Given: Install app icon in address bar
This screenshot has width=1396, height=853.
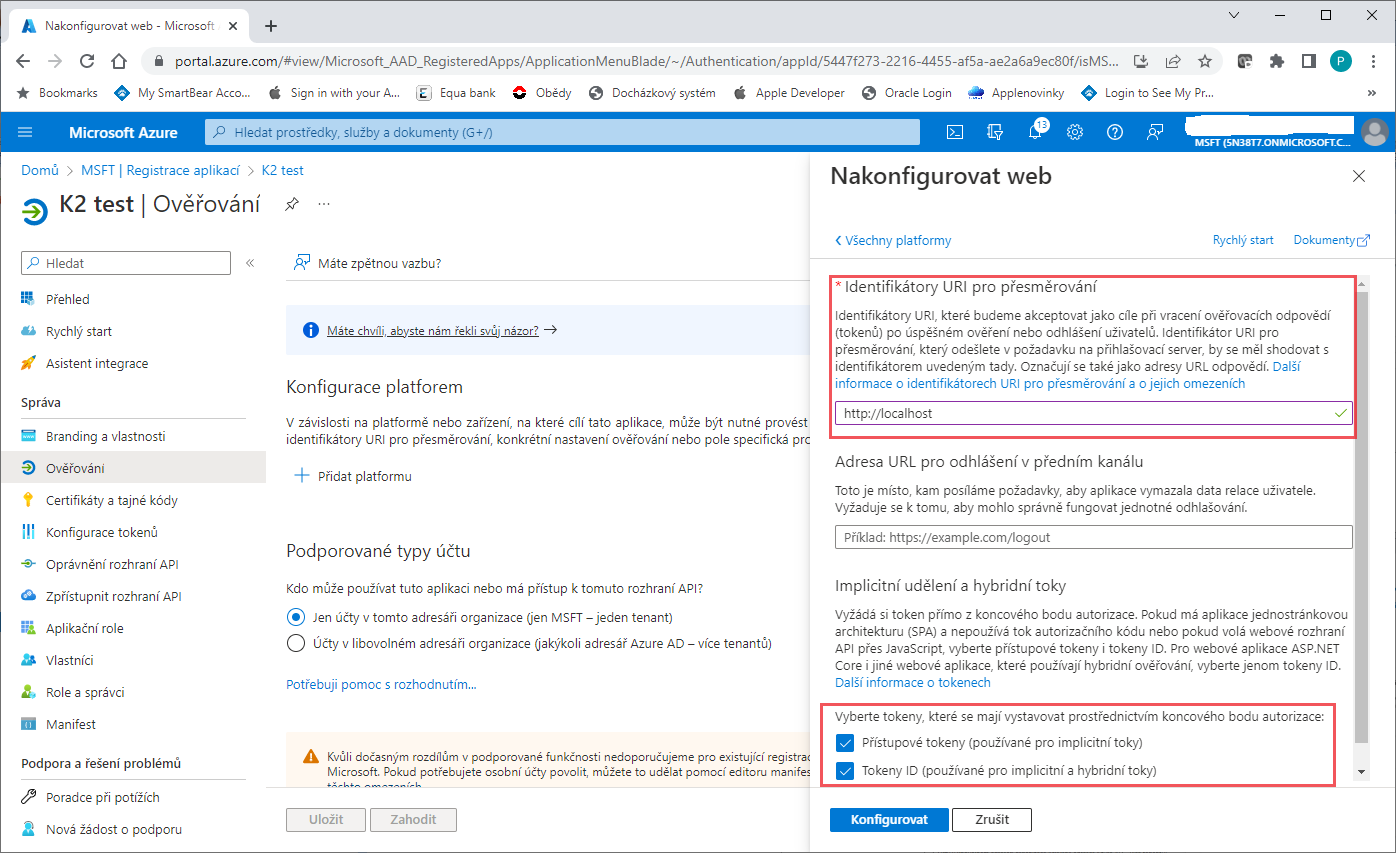Looking at the screenshot, I should click(1141, 61).
